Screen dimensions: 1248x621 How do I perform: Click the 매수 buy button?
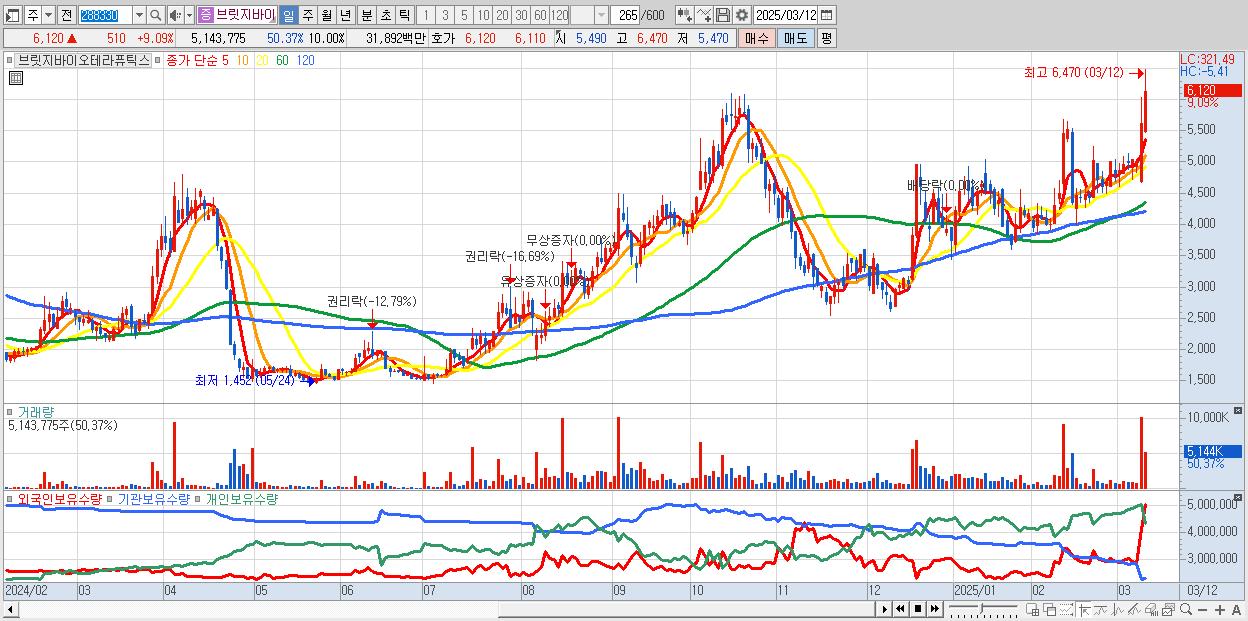757,38
